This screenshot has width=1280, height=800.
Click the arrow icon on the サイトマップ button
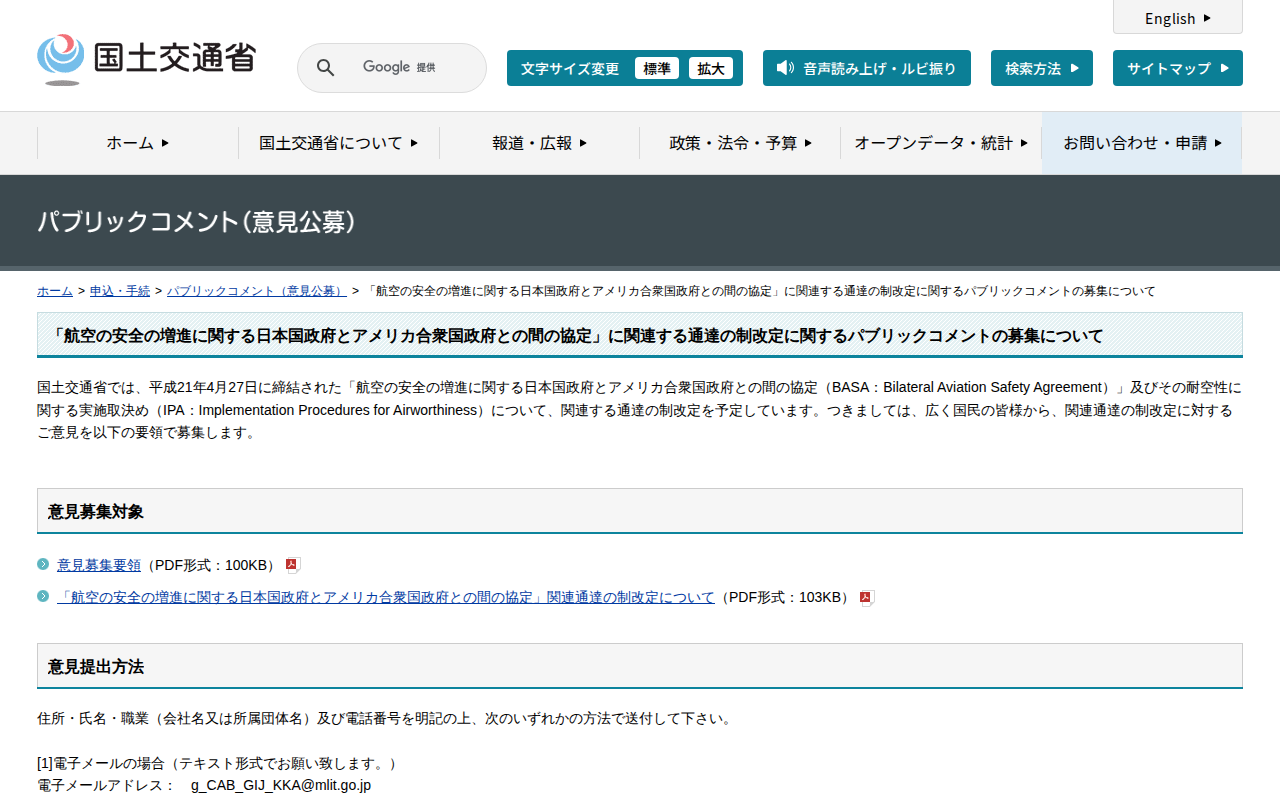[1224, 68]
